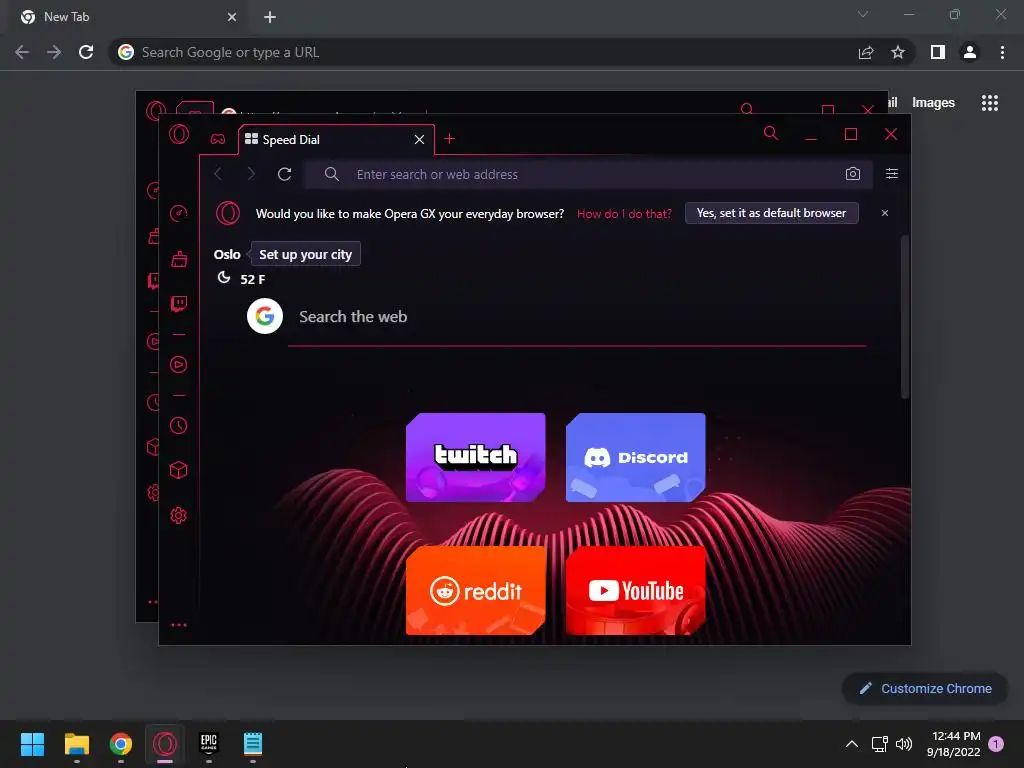This screenshot has height=768, width=1024.
Task: Open Easy Setup sliders icon
Action: (891, 174)
